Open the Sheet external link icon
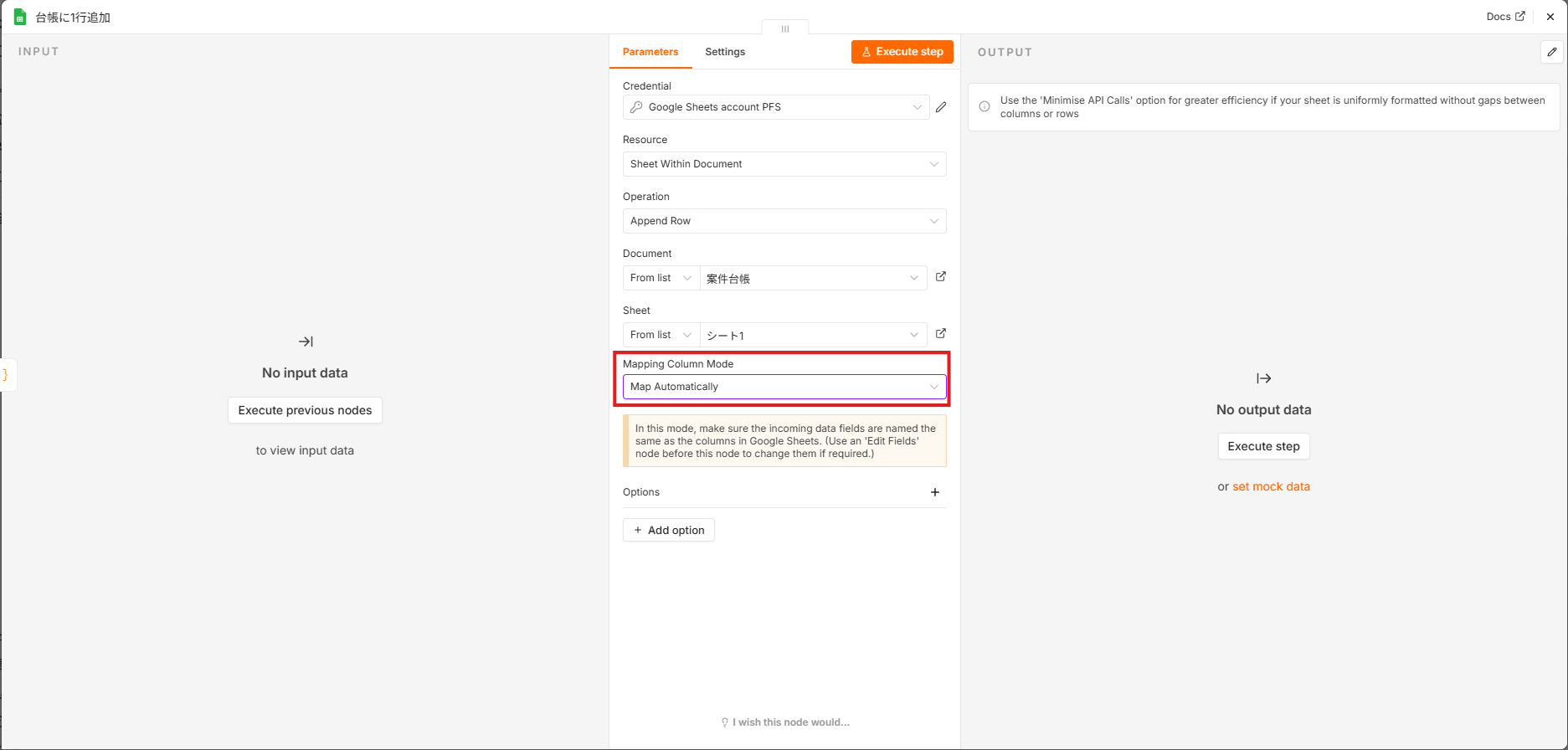This screenshot has width=1568, height=750. (941, 334)
